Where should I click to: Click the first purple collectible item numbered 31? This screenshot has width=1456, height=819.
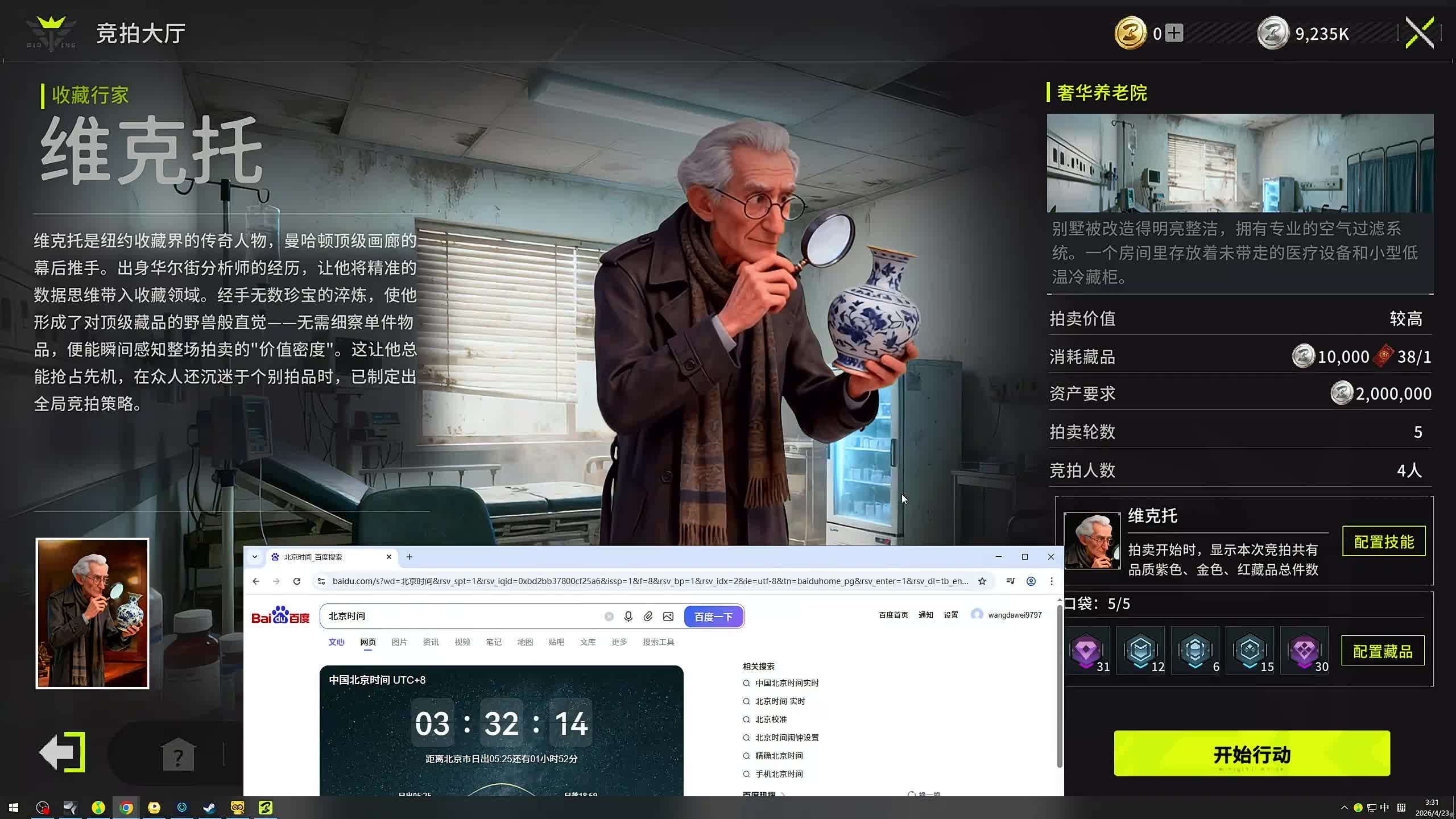[1087, 651]
